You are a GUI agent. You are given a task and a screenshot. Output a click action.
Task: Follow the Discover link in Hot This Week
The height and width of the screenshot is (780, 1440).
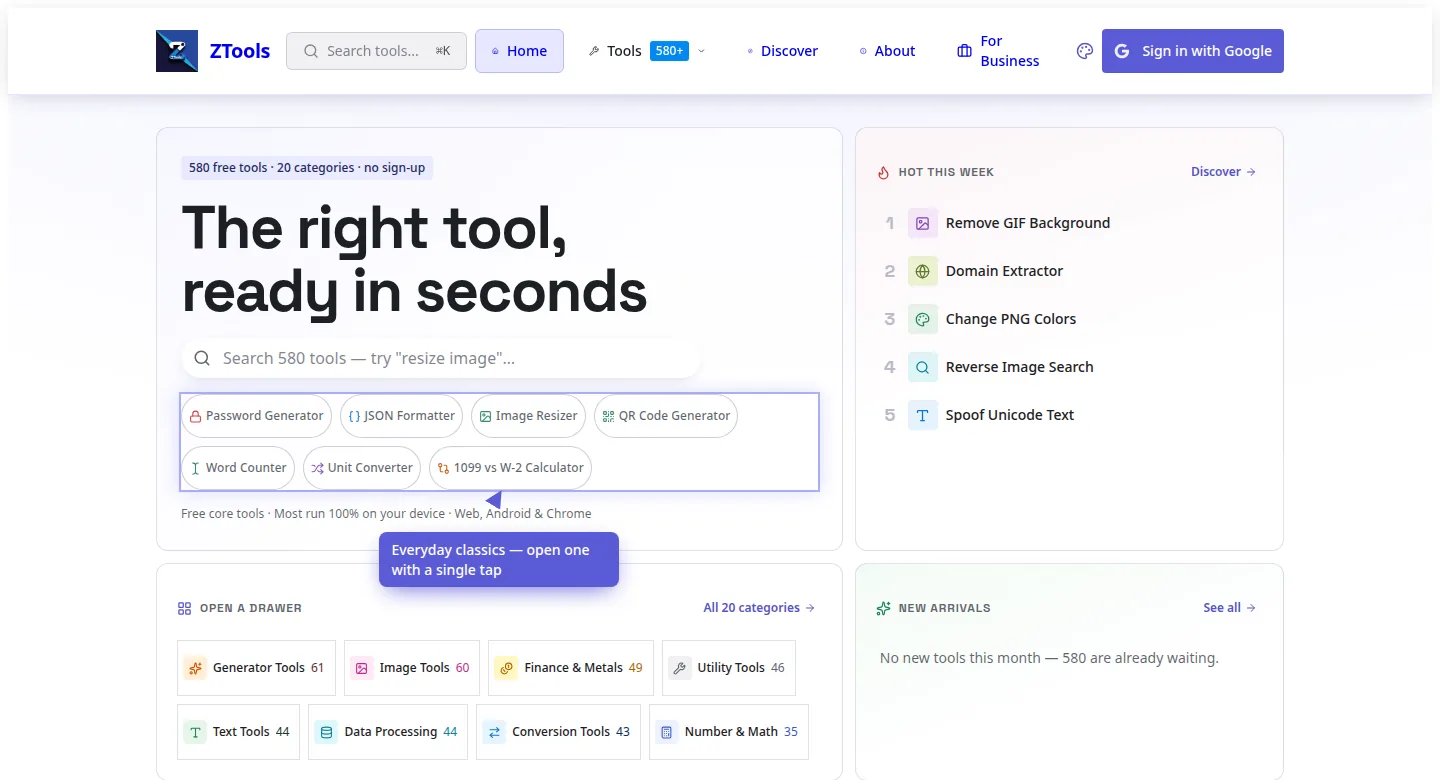click(1223, 172)
